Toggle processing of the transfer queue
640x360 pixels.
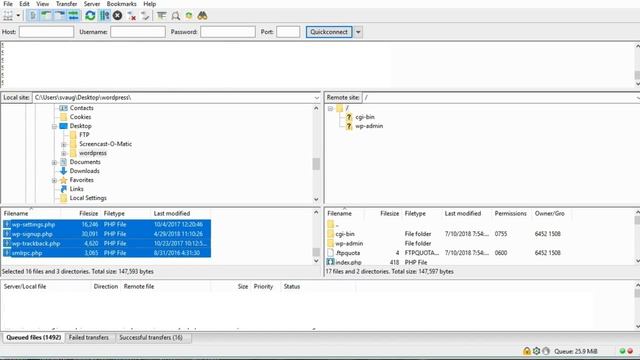point(104,16)
